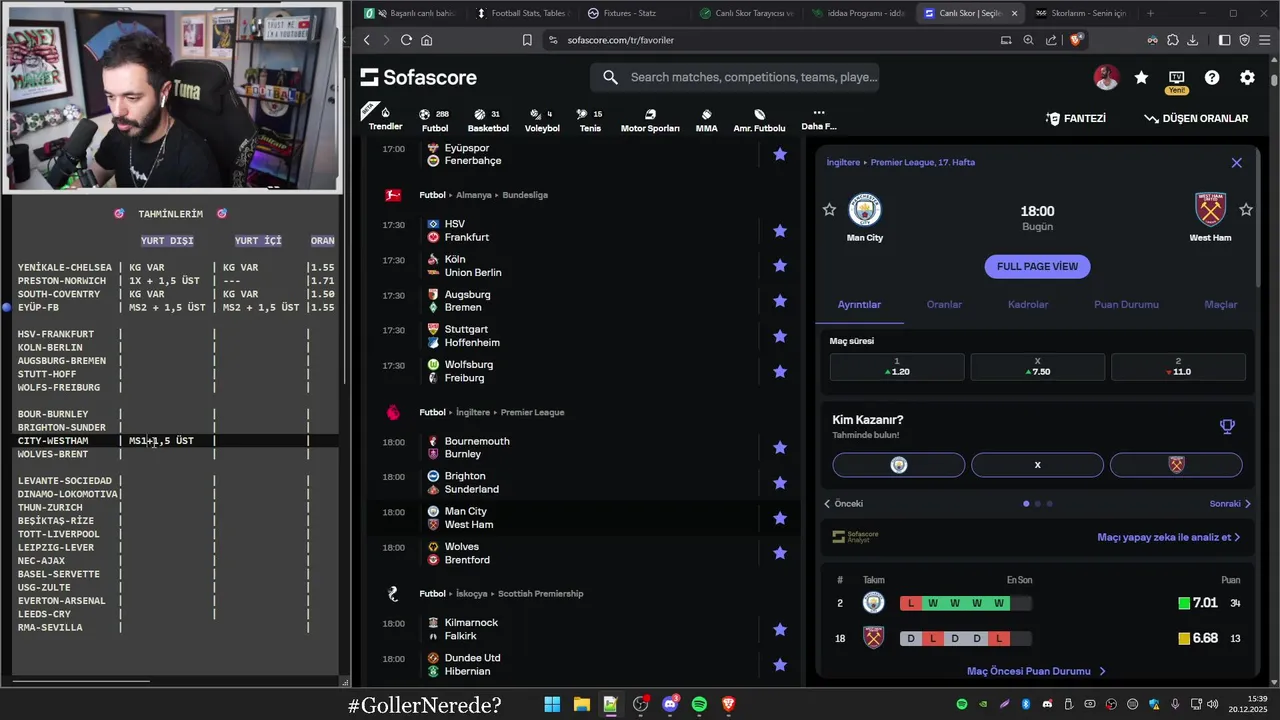Vote for a draw X
The image size is (1280, 720).
coord(1037,465)
